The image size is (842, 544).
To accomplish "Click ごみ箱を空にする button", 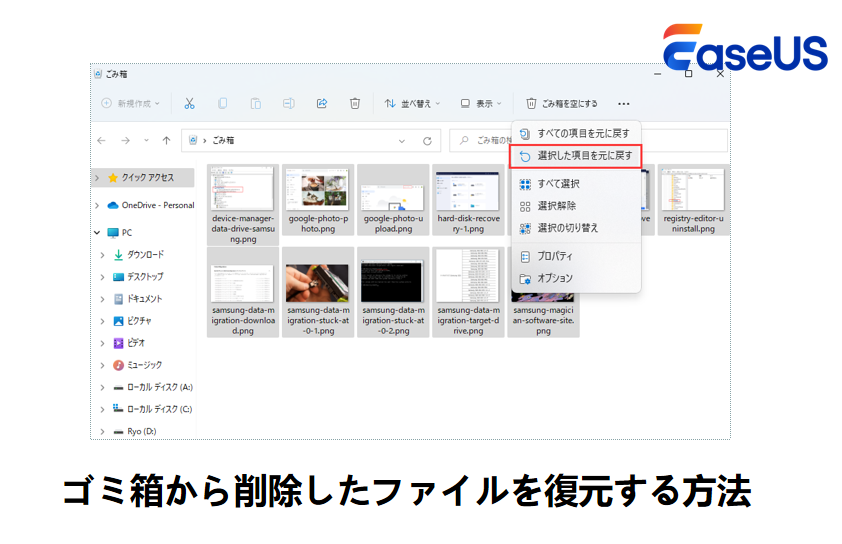I will point(561,103).
